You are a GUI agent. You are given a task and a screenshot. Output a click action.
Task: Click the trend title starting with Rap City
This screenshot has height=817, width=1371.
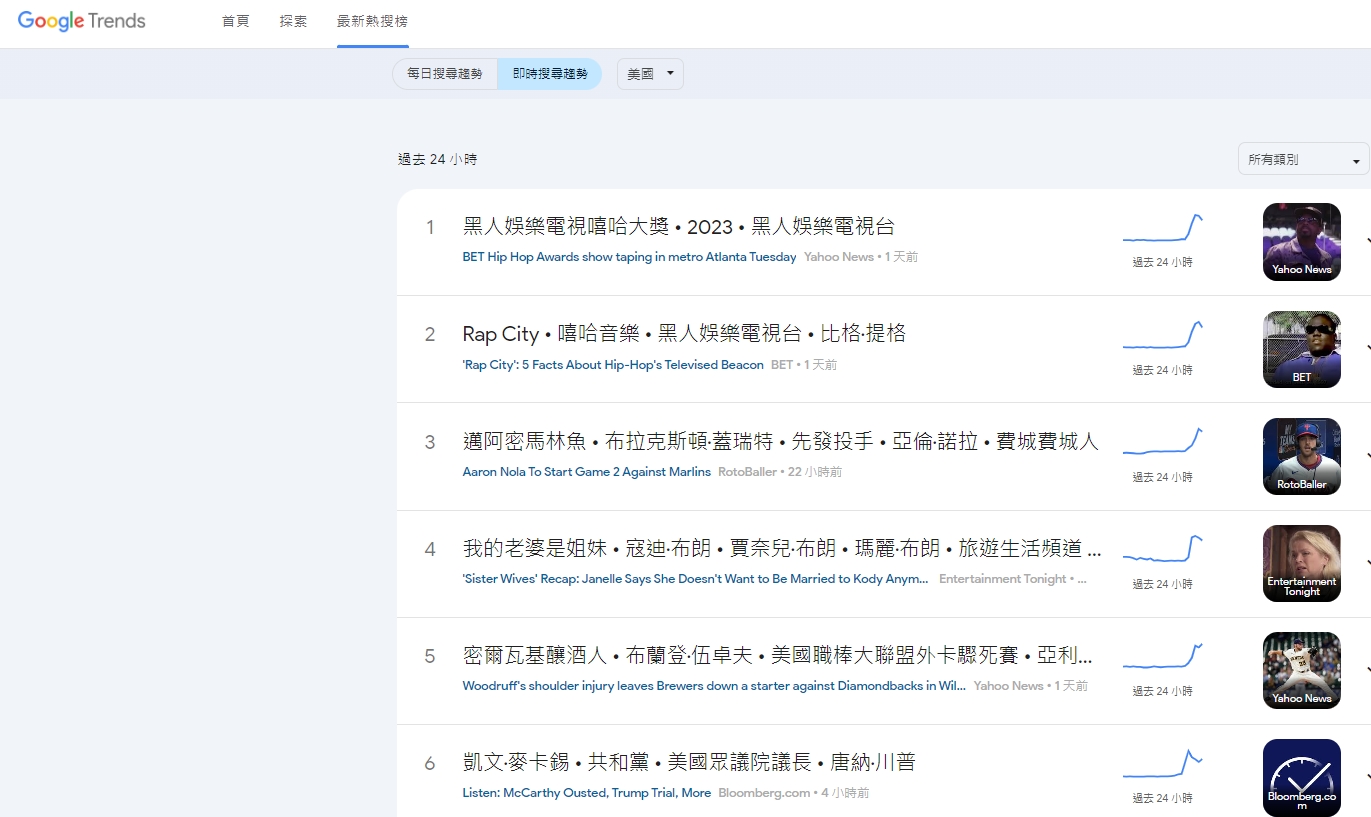685,334
